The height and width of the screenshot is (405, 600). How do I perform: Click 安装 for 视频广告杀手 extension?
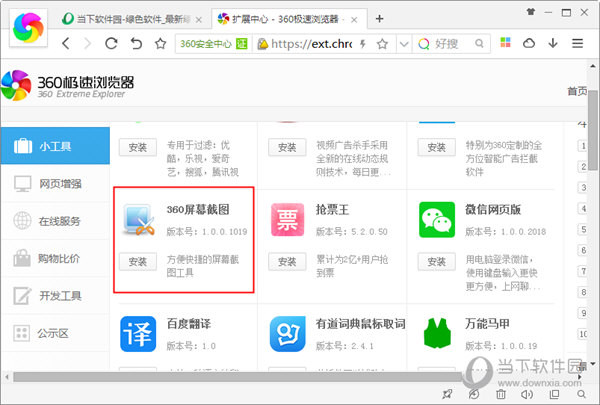click(x=287, y=147)
